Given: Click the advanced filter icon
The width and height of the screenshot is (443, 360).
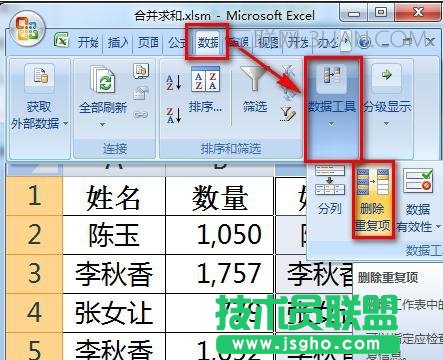Looking at the screenshot, I should [x=287, y=113].
